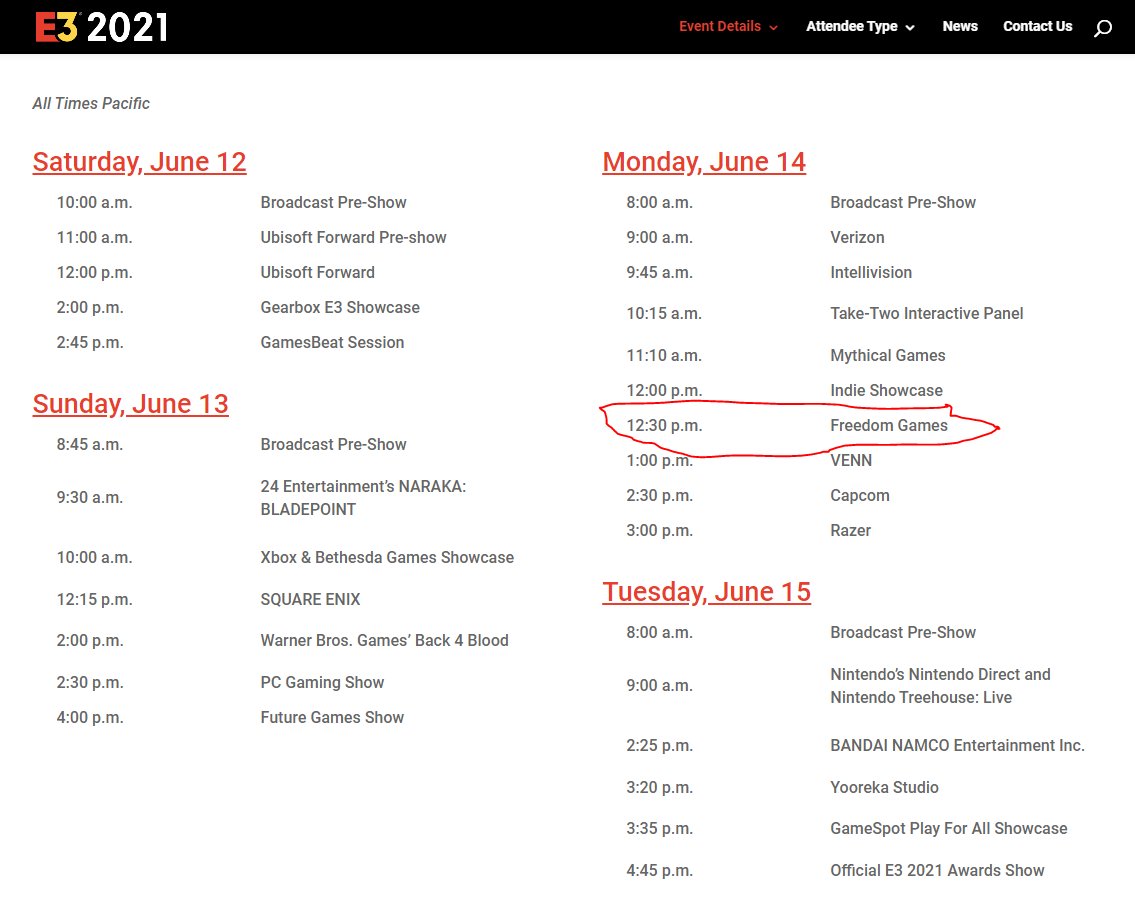
Task: Expand the Attendee Type dropdown chevron
Action: (x=910, y=28)
